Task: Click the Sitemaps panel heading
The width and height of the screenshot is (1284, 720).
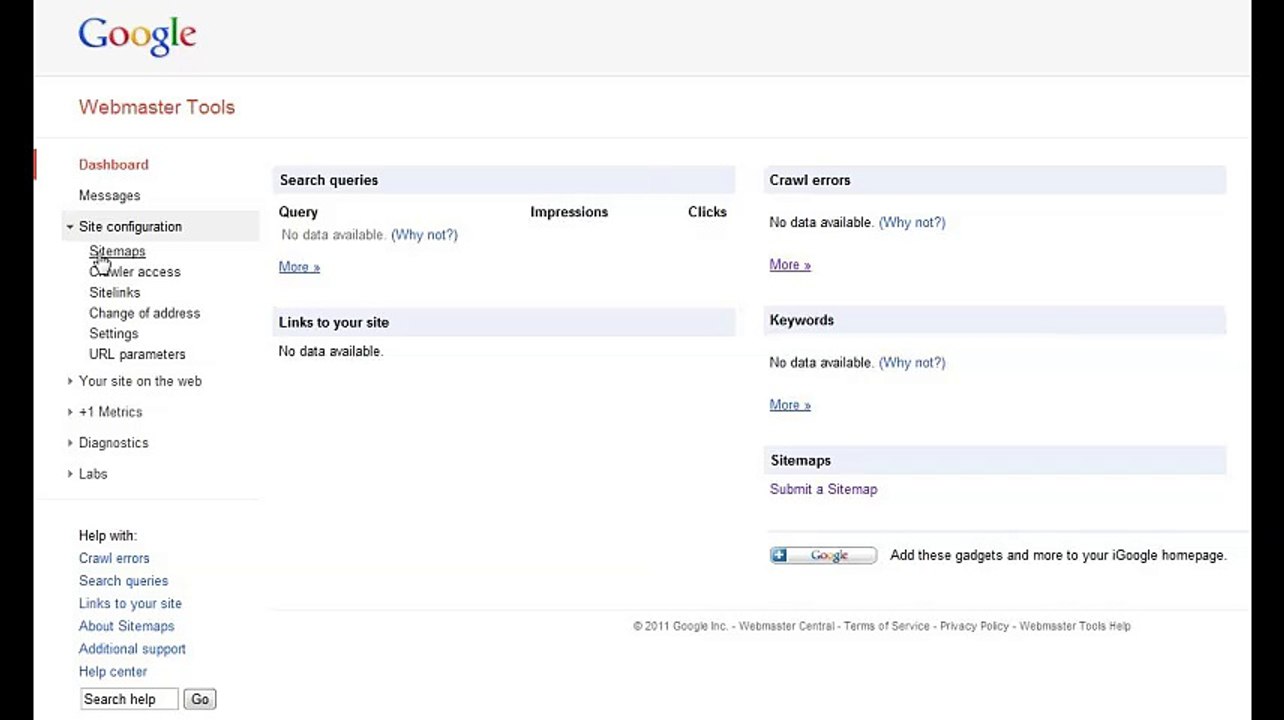Action: [x=800, y=460]
